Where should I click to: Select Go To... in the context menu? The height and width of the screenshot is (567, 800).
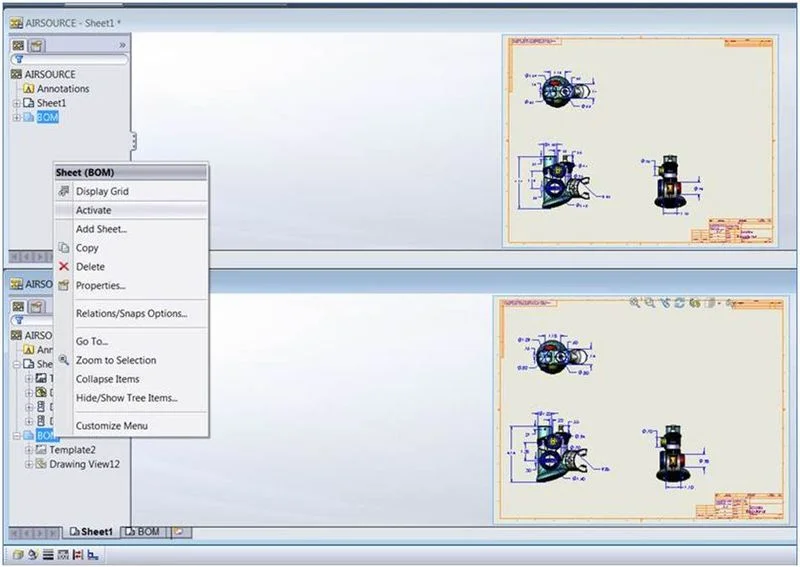[x=131, y=341]
